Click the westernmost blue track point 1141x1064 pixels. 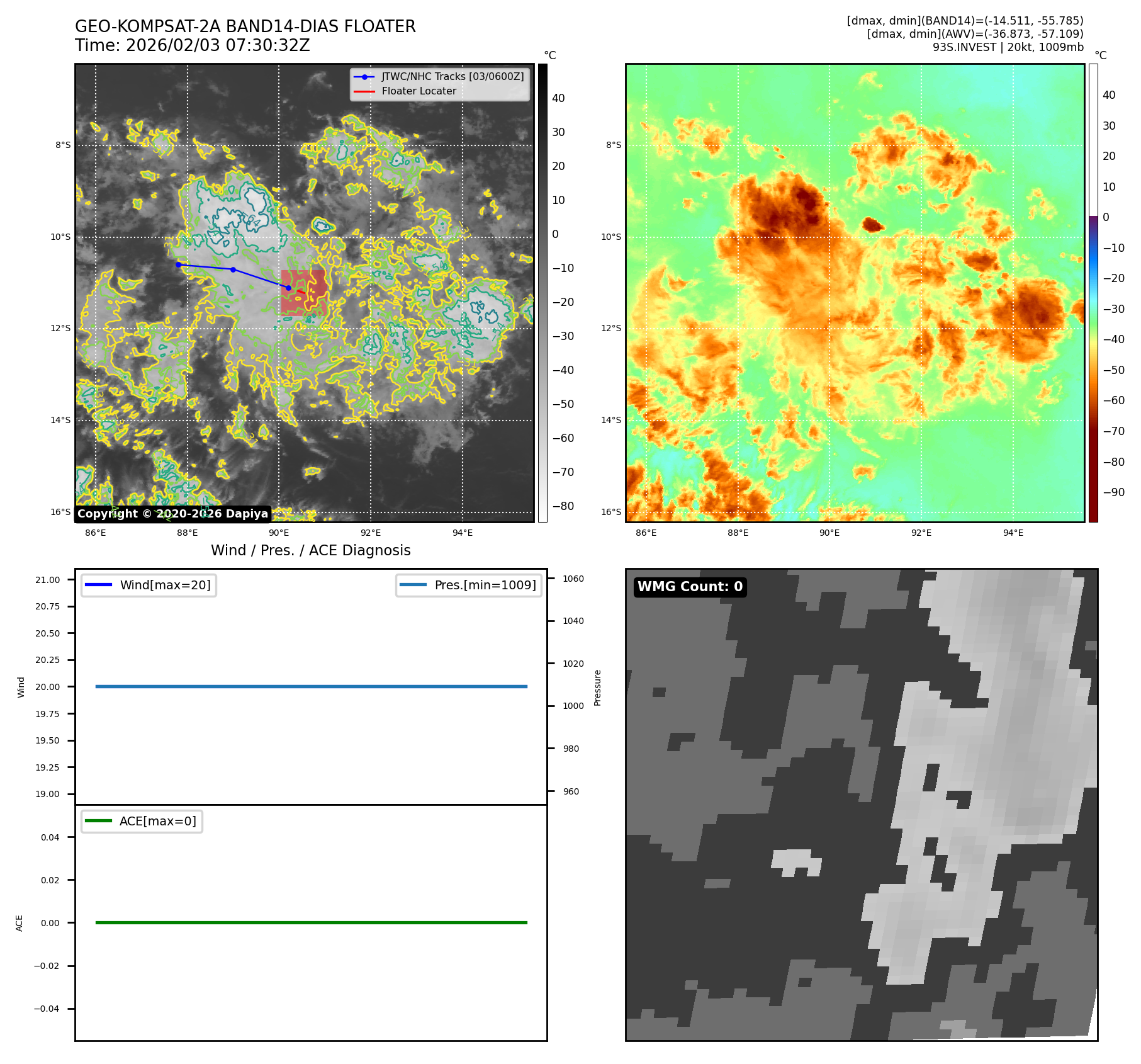click(x=179, y=264)
